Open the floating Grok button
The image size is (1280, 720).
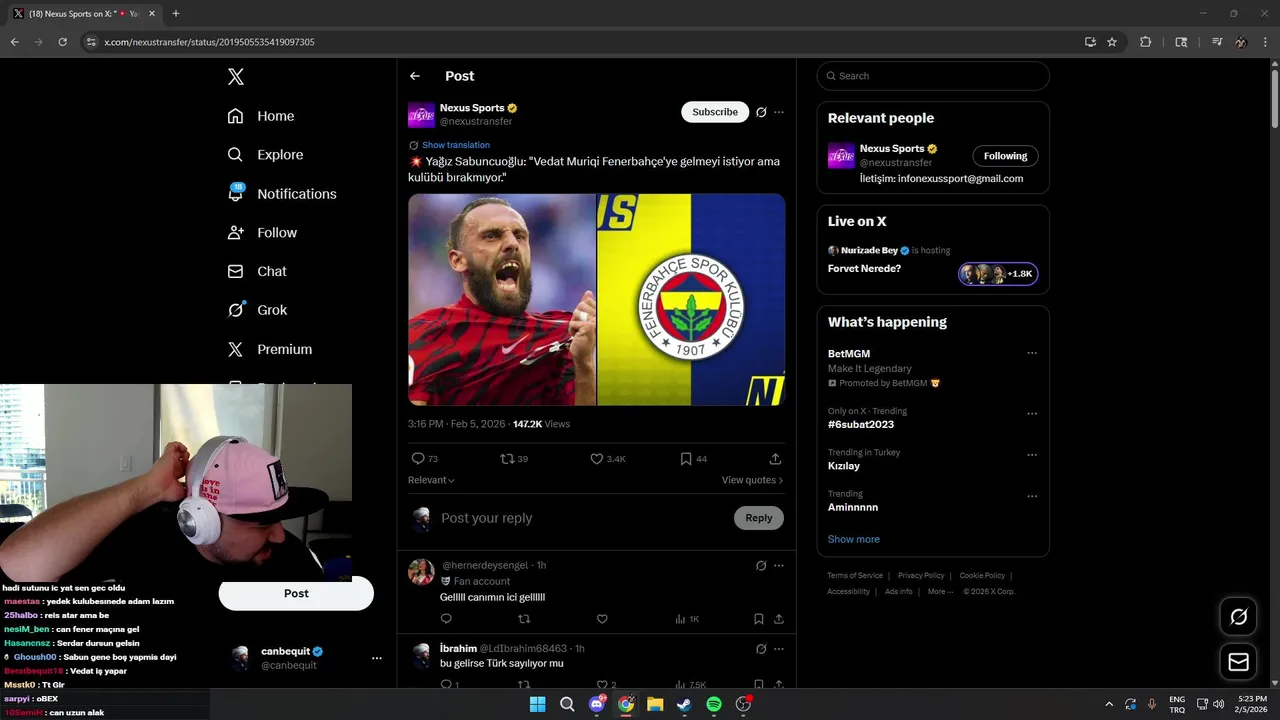click(x=1239, y=617)
